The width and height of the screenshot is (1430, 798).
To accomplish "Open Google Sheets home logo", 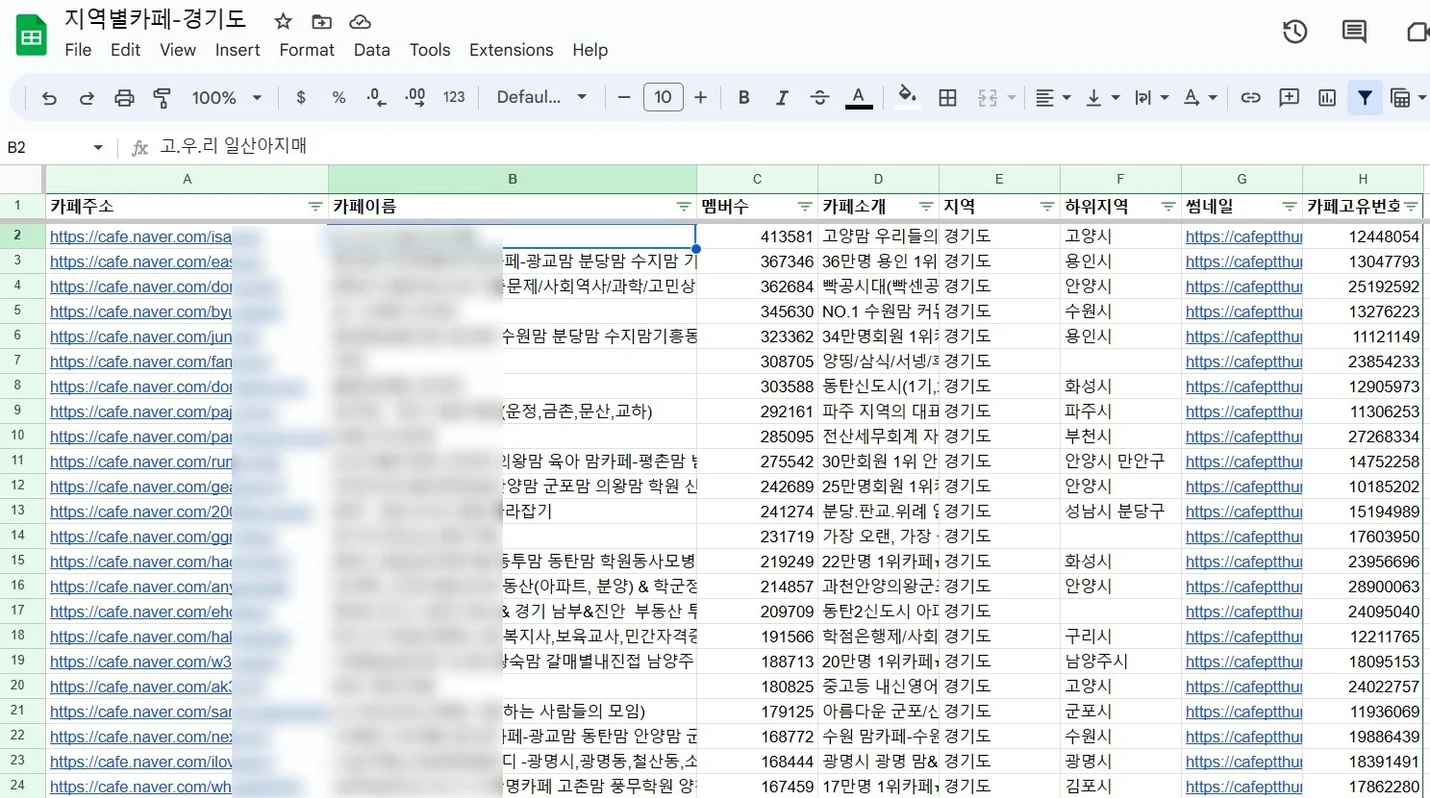I will pos(31,36).
